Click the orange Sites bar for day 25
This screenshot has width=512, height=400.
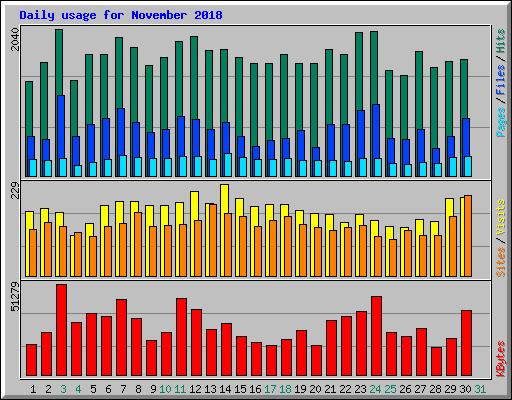[x=393, y=258]
